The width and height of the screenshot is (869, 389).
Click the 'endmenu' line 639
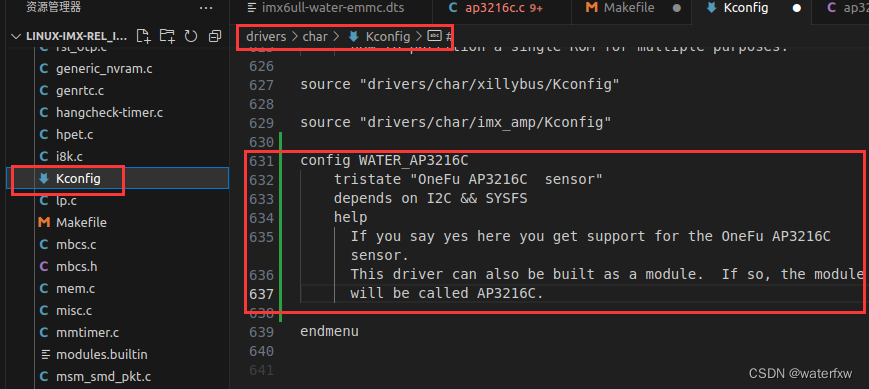click(x=329, y=331)
